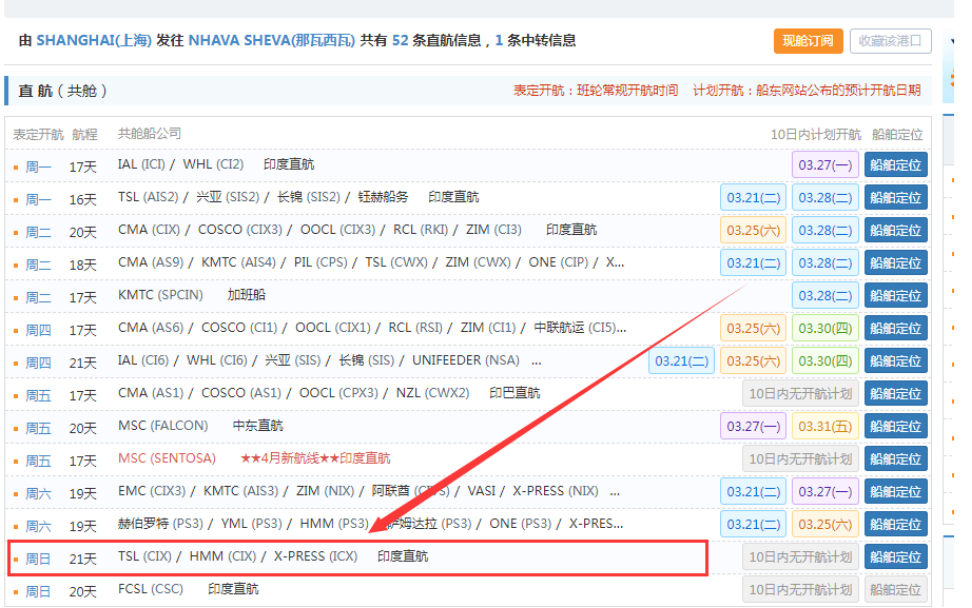Click 船舶定位 for the KMTC (SPCIN) row
The width and height of the screenshot is (972, 608).
[895, 295]
